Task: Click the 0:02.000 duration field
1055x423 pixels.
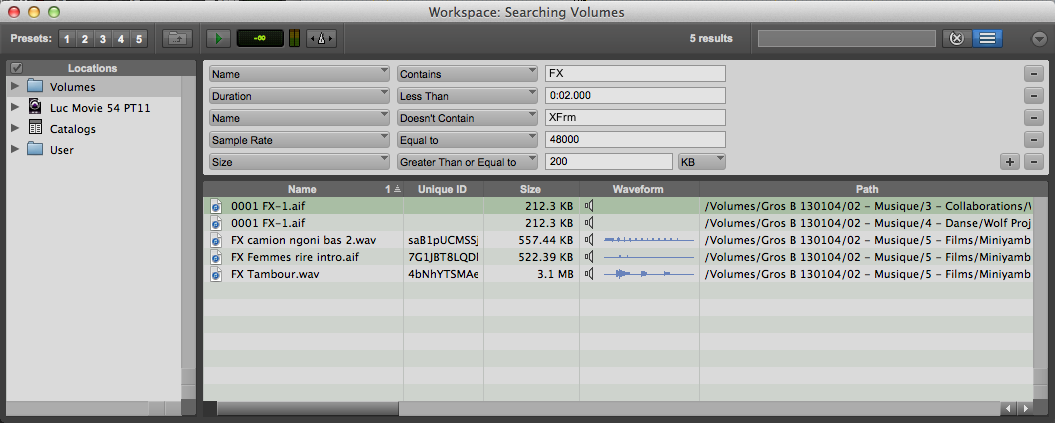Action: (x=635, y=95)
